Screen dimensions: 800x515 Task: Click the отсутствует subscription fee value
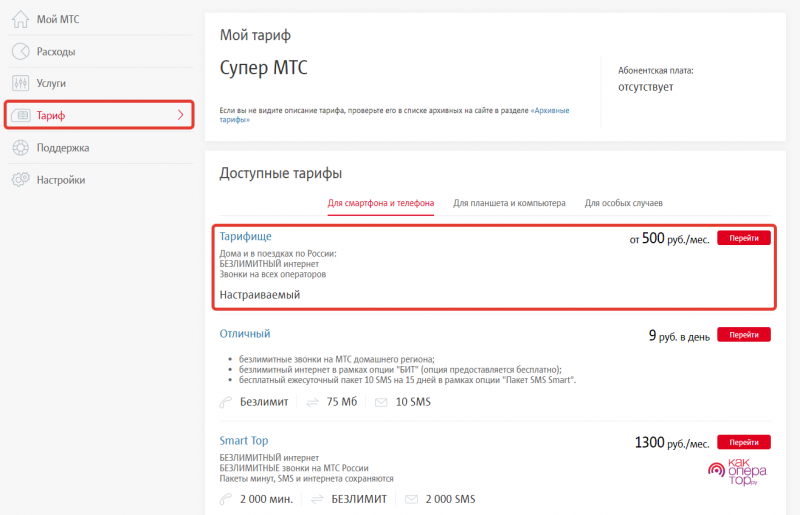pyautogui.click(x=645, y=87)
